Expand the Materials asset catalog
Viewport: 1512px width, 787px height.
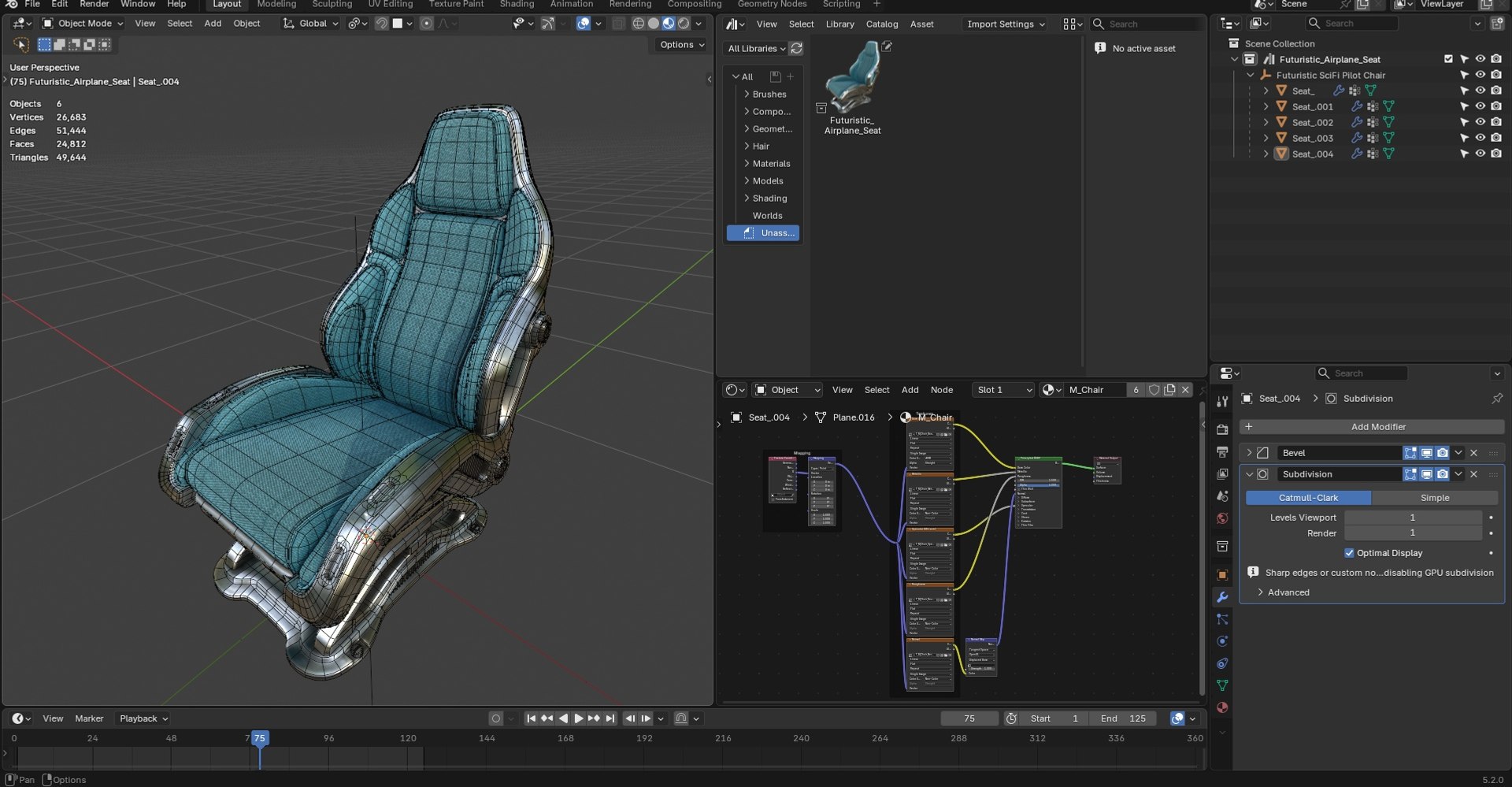point(746,163)
